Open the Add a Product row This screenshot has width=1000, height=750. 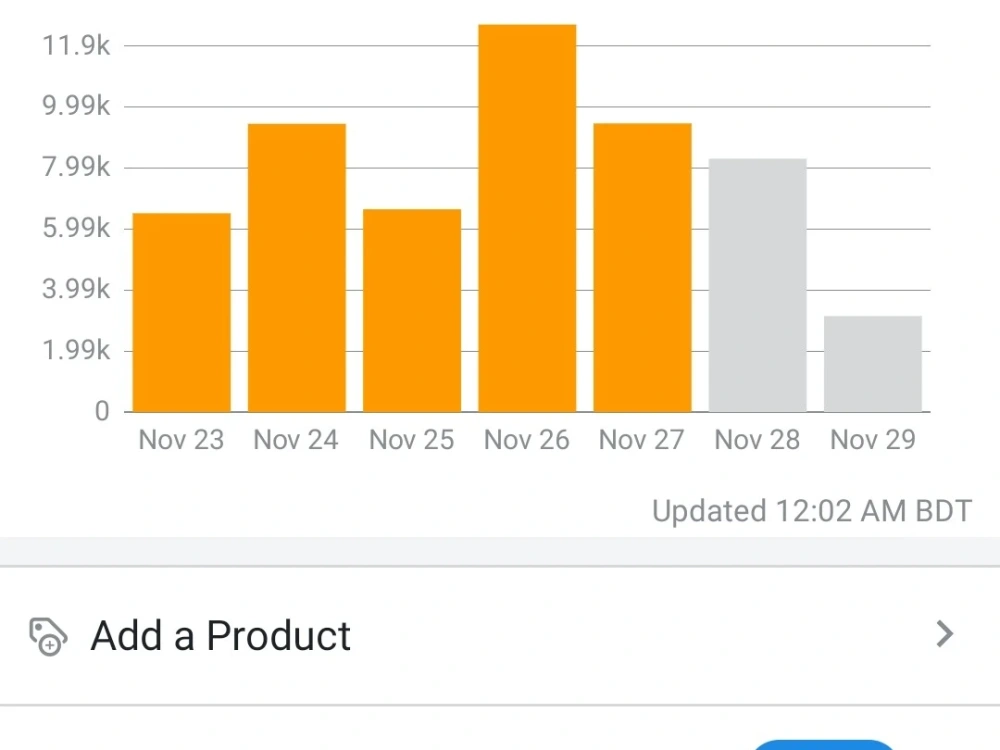(x=500, y=636)
